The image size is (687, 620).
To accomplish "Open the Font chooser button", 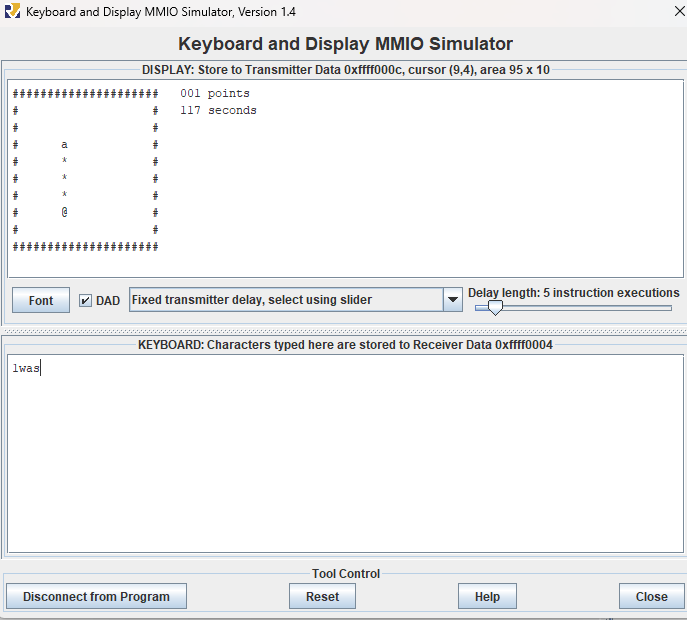I will coord(41,300).
